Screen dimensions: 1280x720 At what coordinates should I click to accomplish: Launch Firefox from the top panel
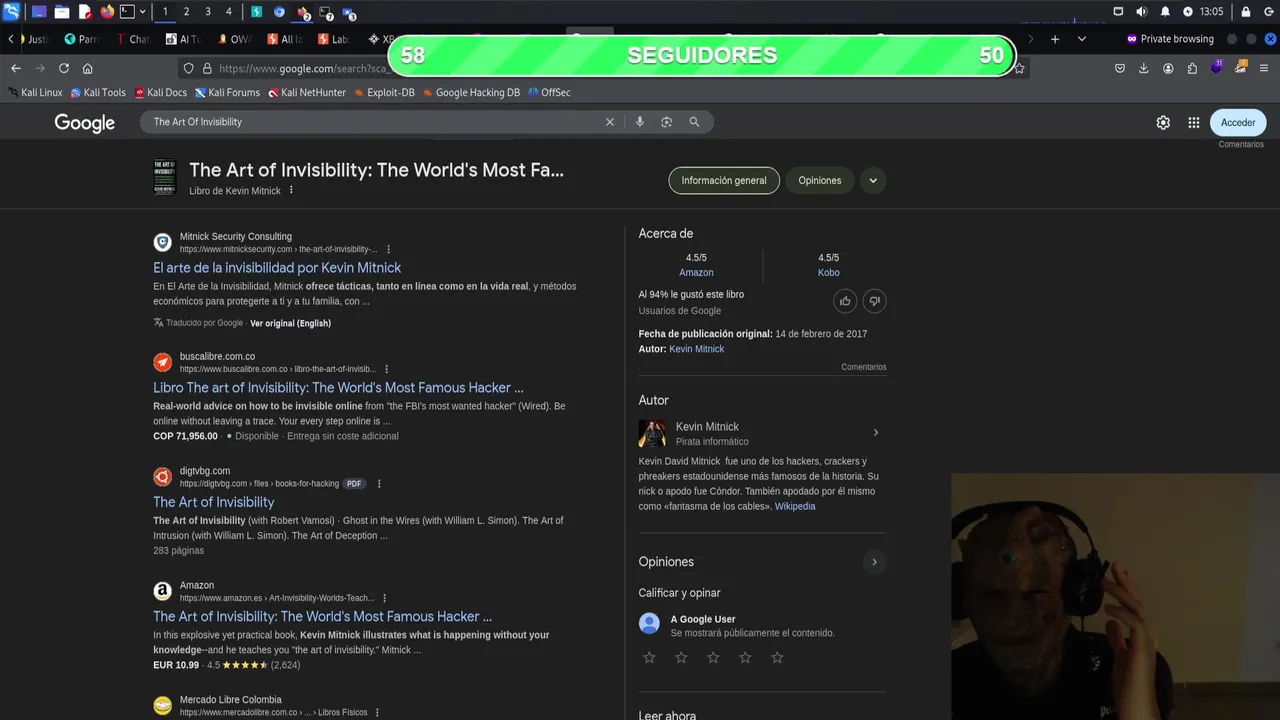pos(107,12)
